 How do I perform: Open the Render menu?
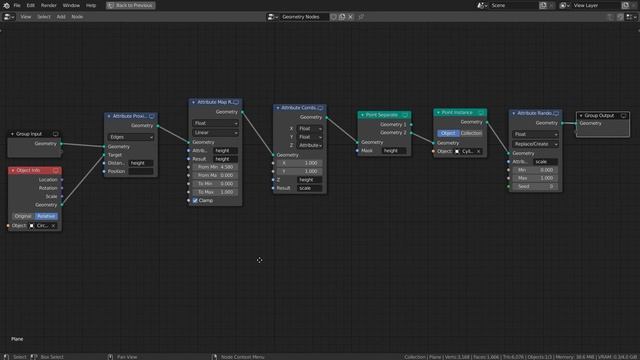(49, 5)
